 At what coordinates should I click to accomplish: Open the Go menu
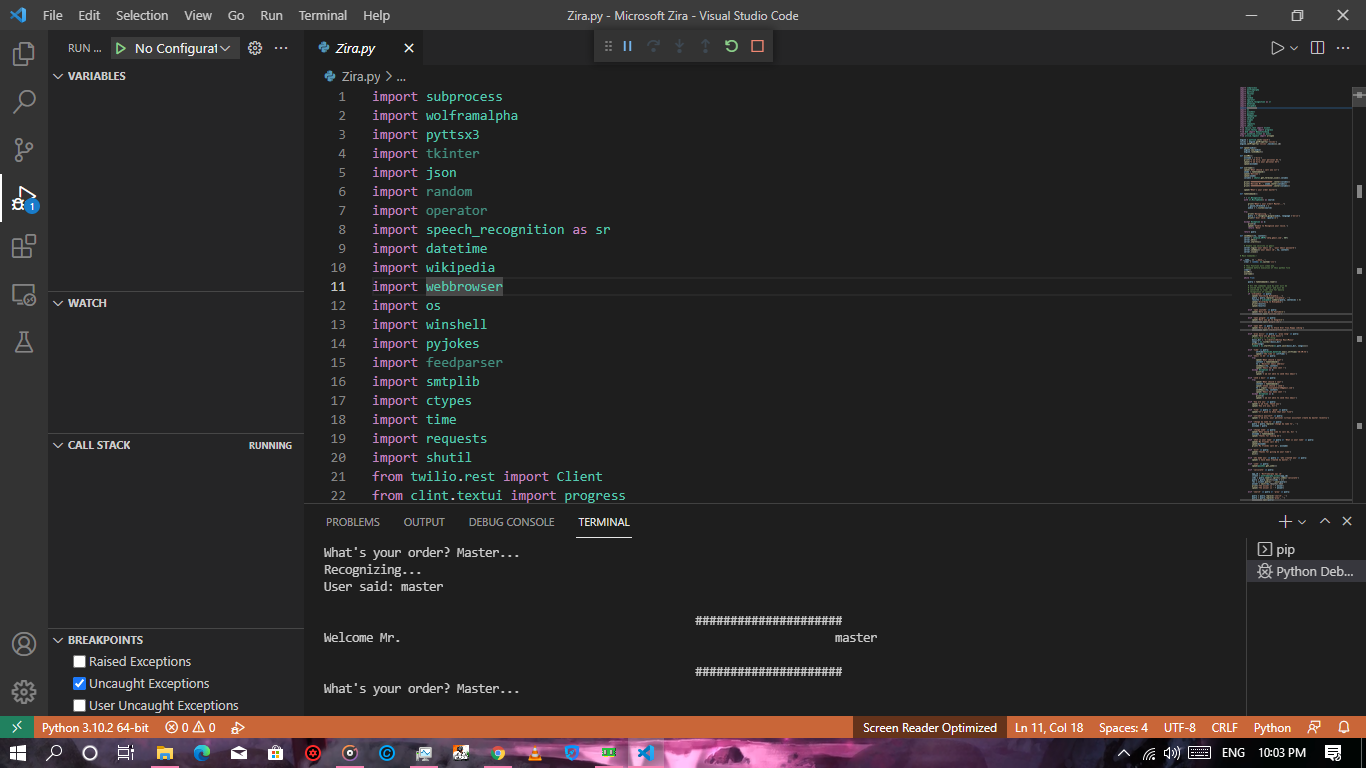coord(236,15)
